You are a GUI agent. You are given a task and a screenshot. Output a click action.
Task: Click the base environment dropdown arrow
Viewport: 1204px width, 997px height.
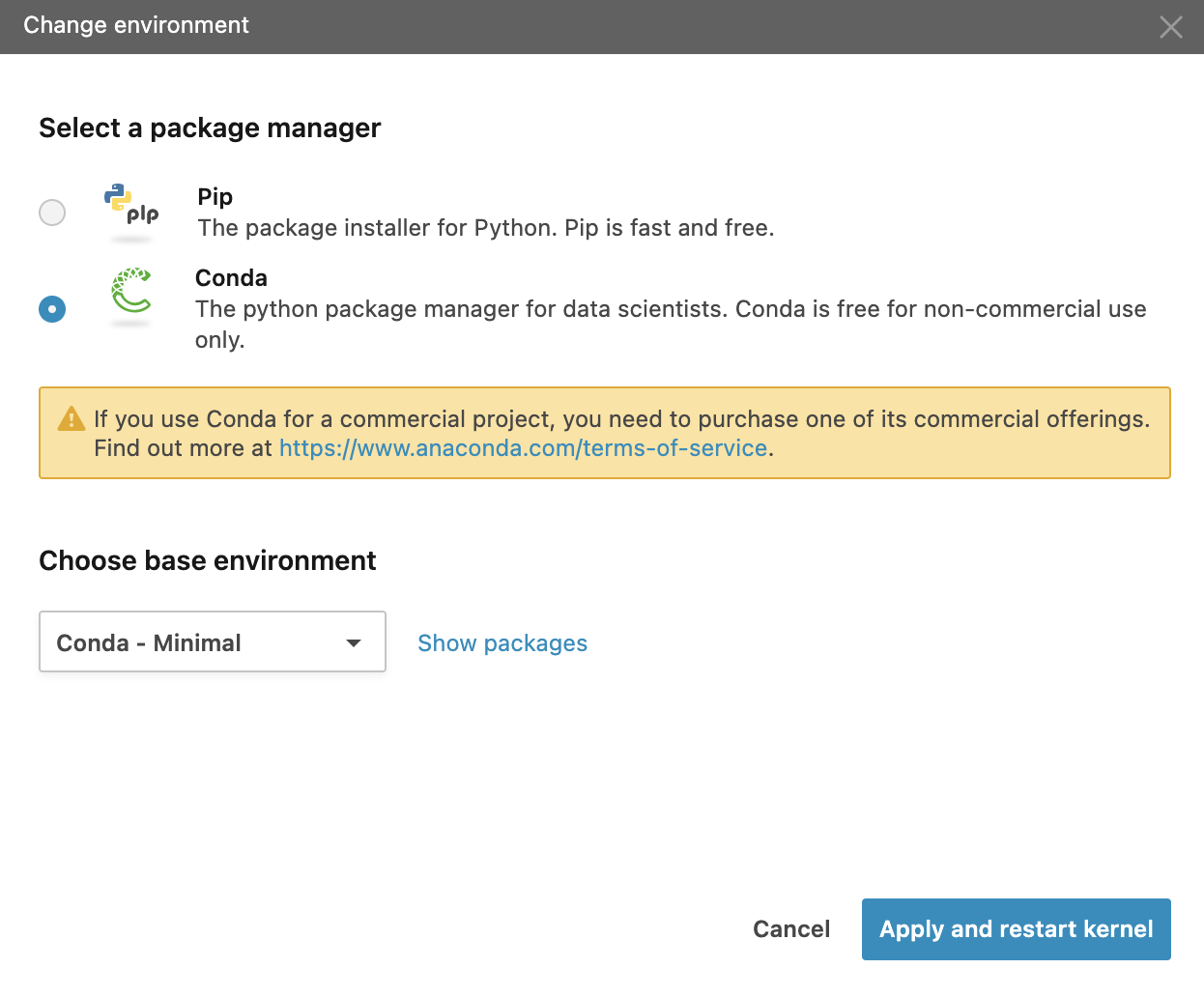pos(354,642)
